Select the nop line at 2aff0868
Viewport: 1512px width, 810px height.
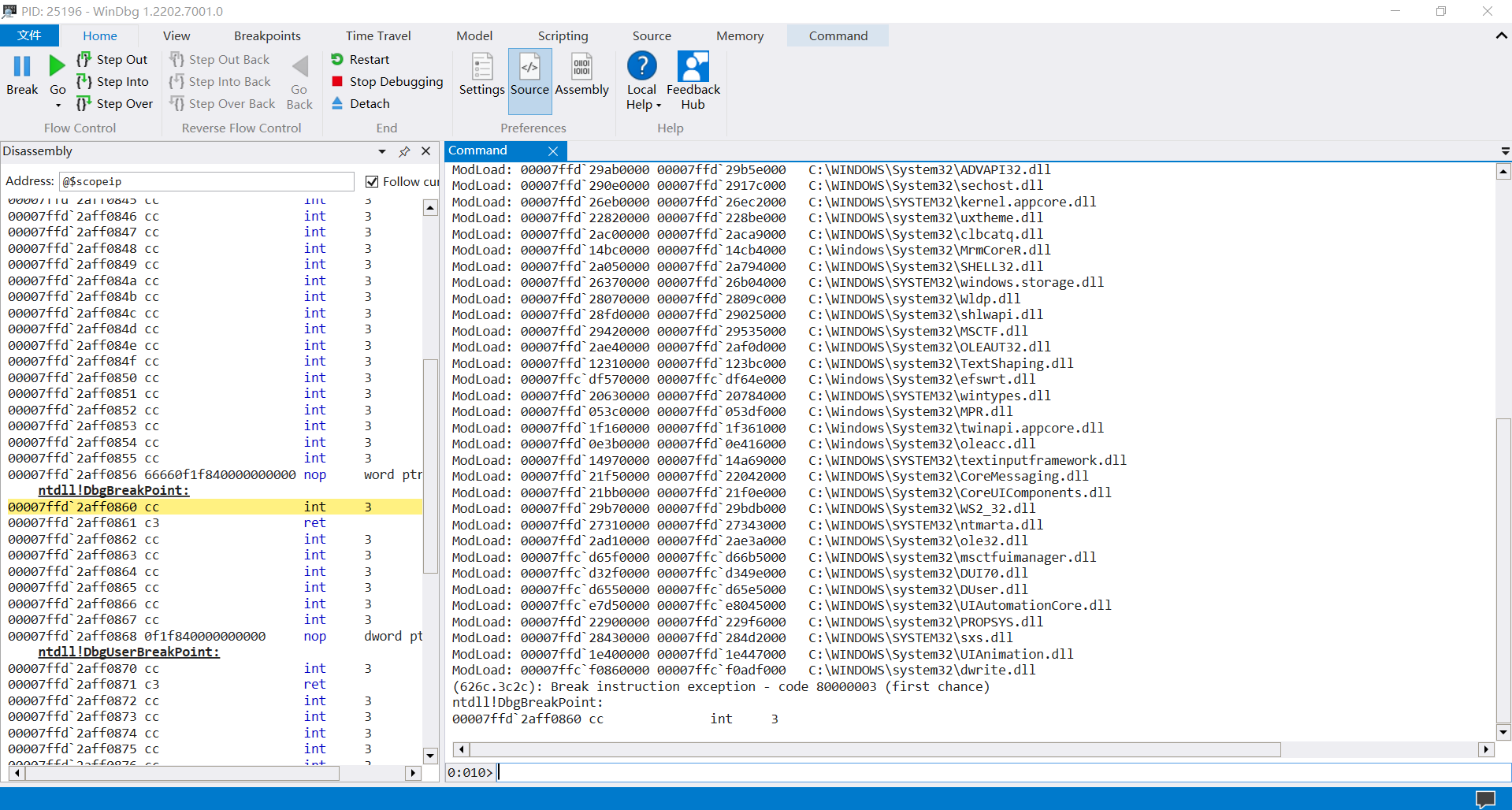coord(214,636)
